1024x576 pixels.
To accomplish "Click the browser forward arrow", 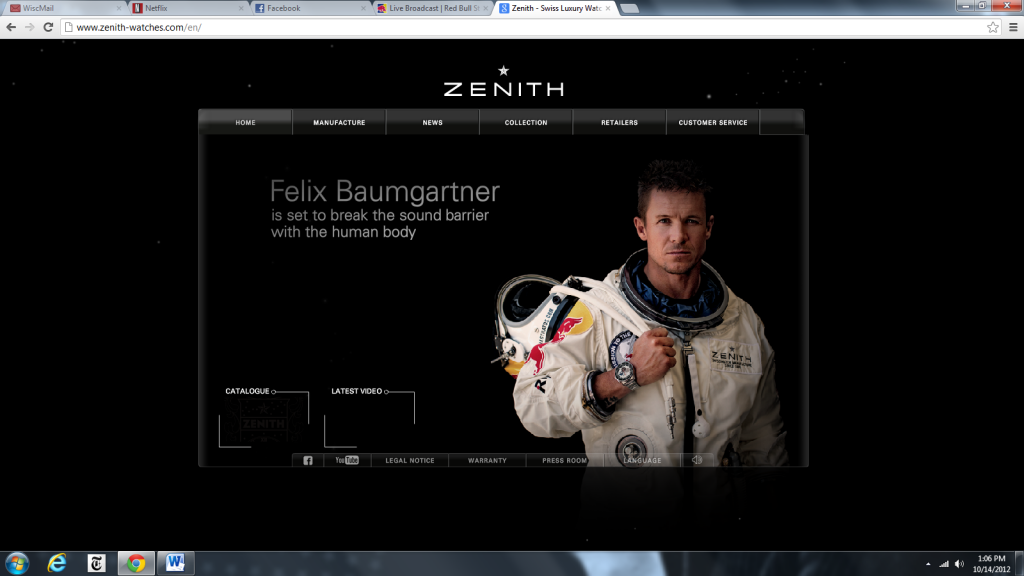I will click(29, 27).
